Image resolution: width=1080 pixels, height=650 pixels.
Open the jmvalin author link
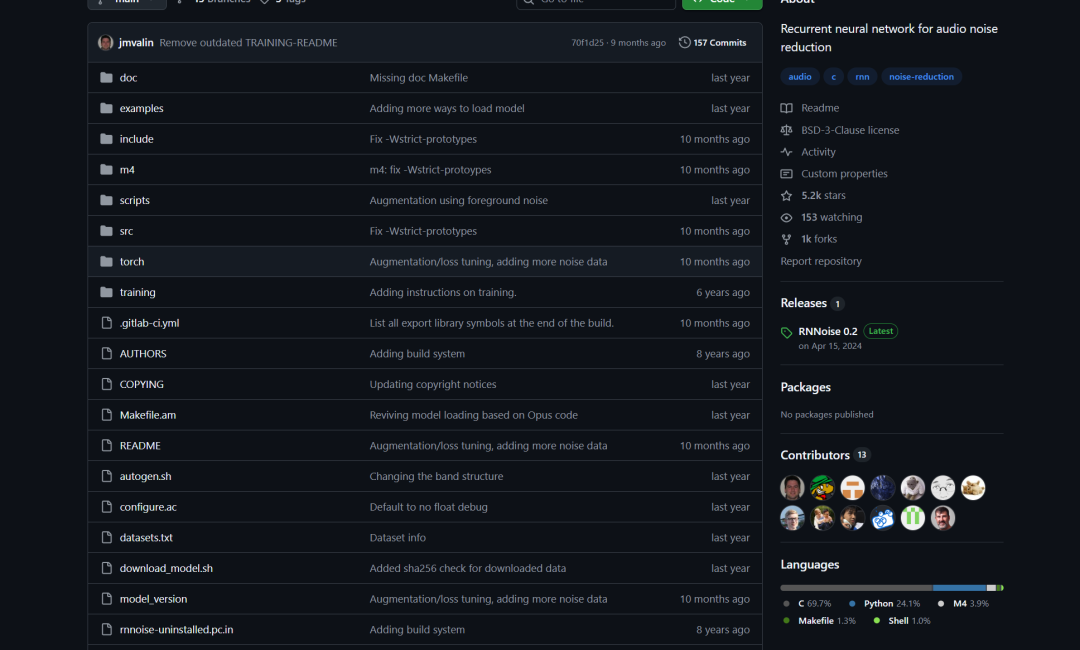pos(136,43)
